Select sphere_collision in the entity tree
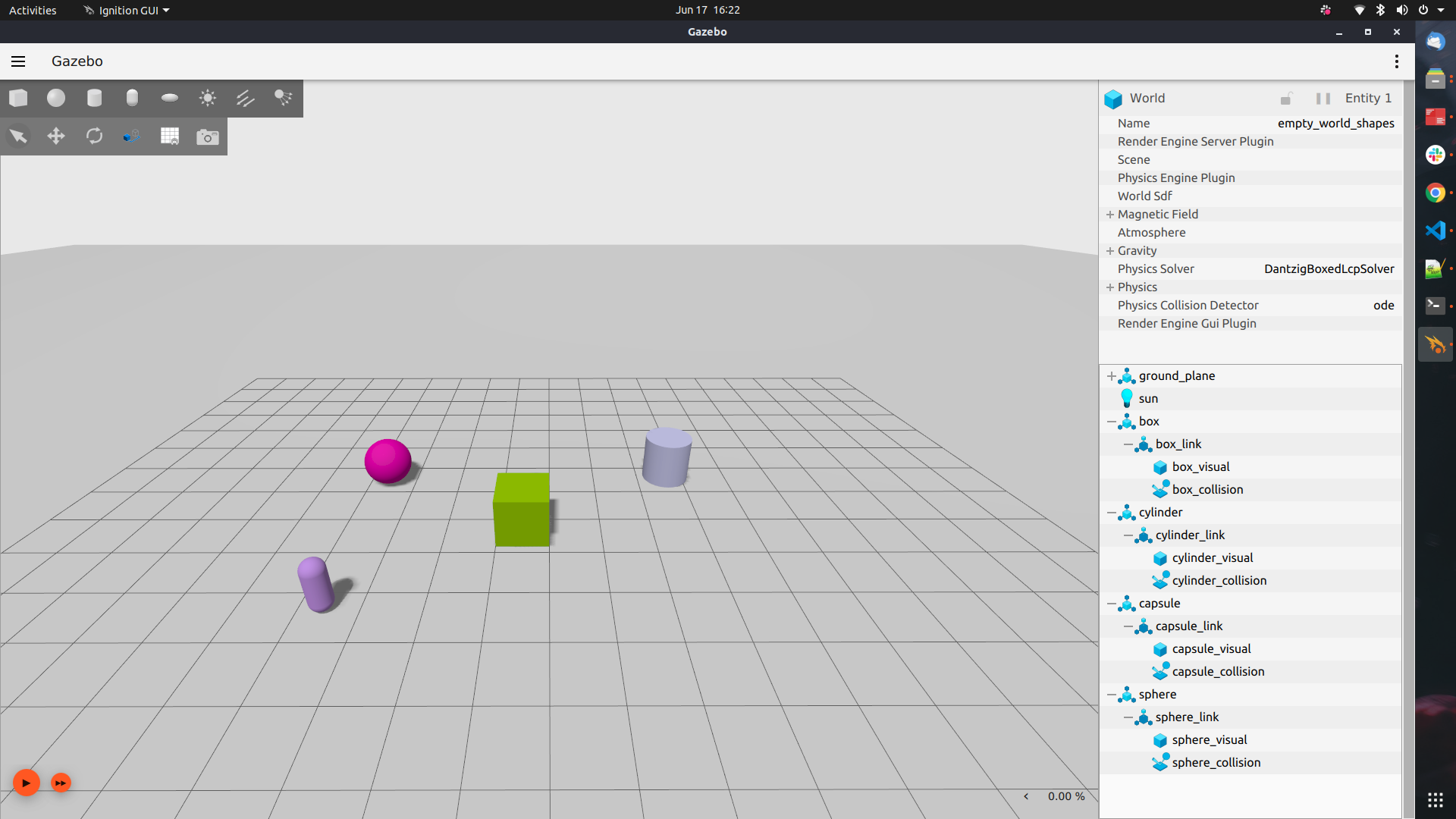The image size is (1456, 819). click(1216, 762)
